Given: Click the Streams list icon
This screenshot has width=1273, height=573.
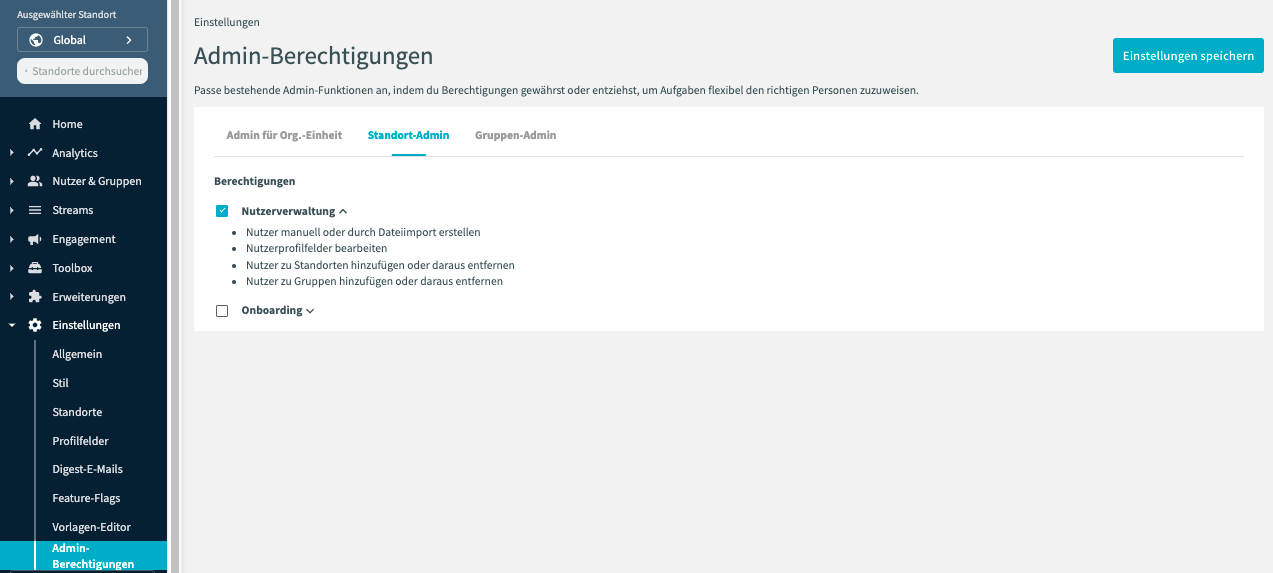Looking at the screenshot, I should coord(35,210).
